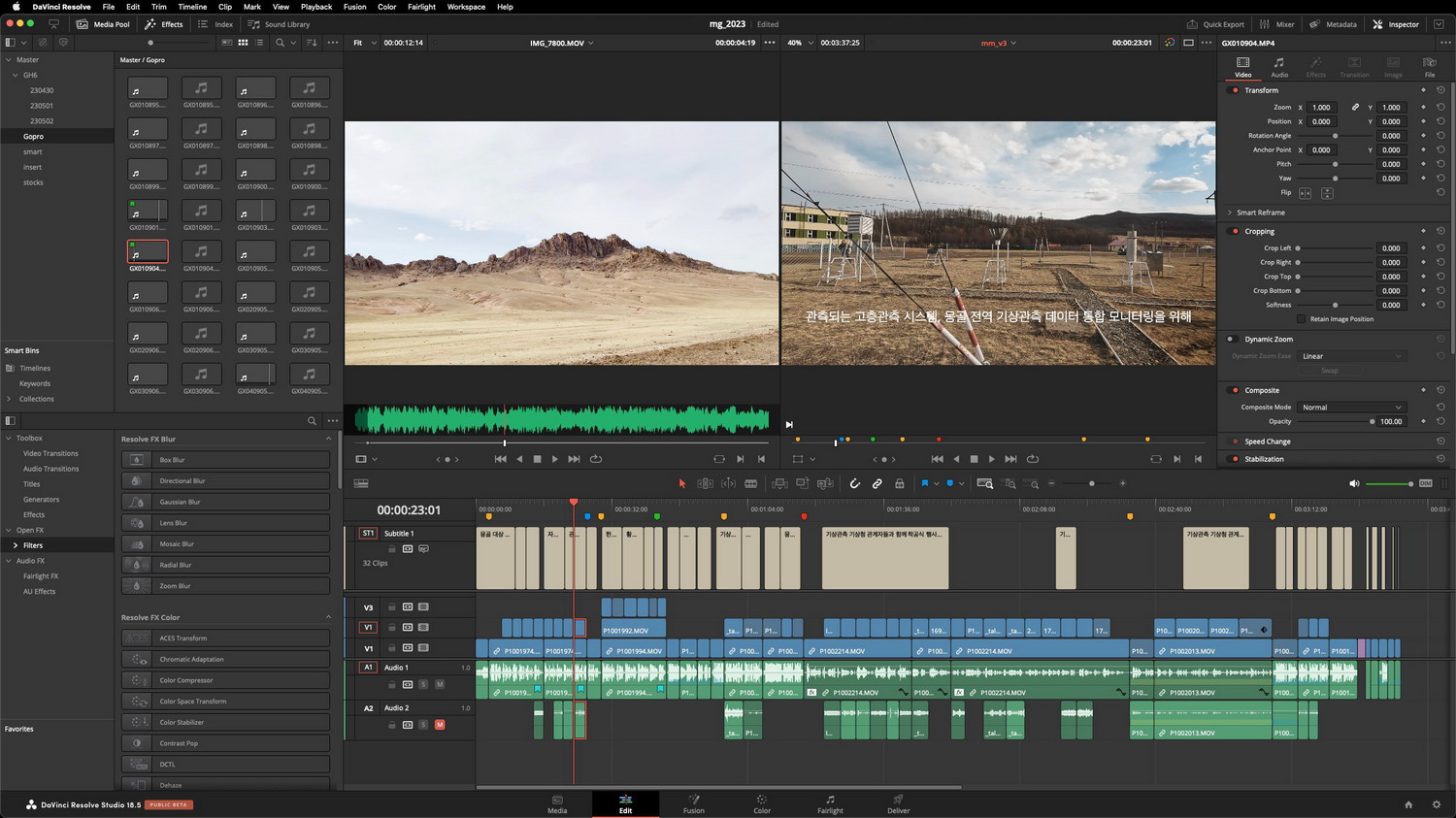Select the GX010904 clip thumbnail
This screenshot has width=1456, height=818.
click(x=148, y=252)
